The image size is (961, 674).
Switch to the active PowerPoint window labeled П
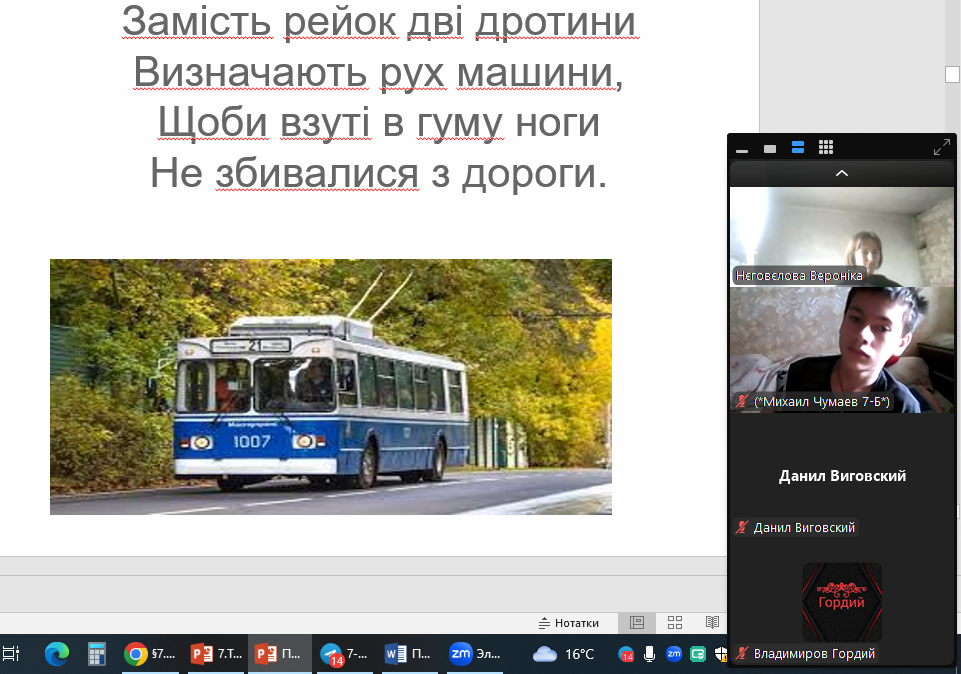coord(280,654)
